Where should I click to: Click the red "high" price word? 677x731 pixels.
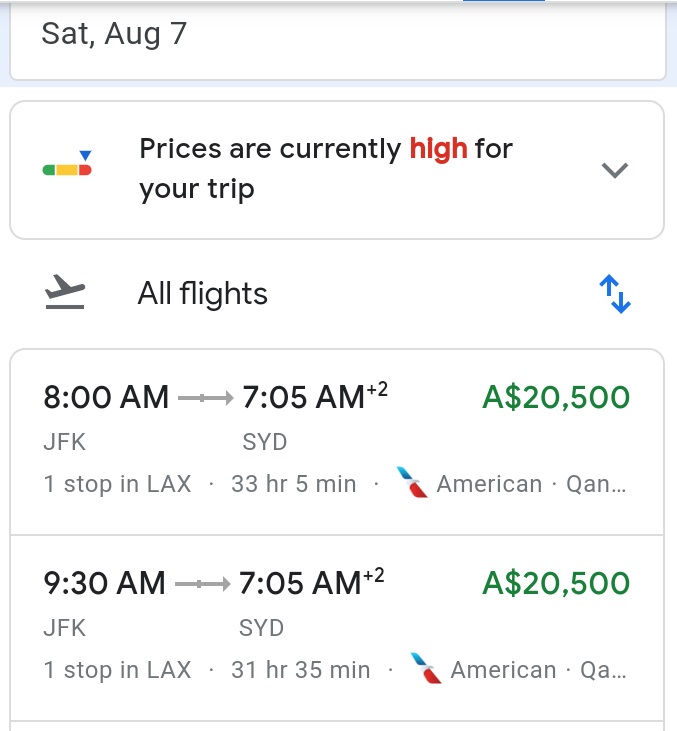438,149
